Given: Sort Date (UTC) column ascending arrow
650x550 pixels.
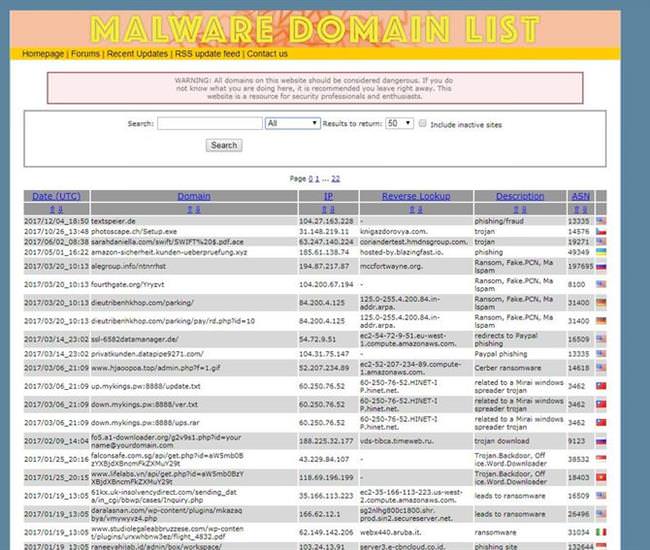Looking at the screenshot, I should point(52,209).
